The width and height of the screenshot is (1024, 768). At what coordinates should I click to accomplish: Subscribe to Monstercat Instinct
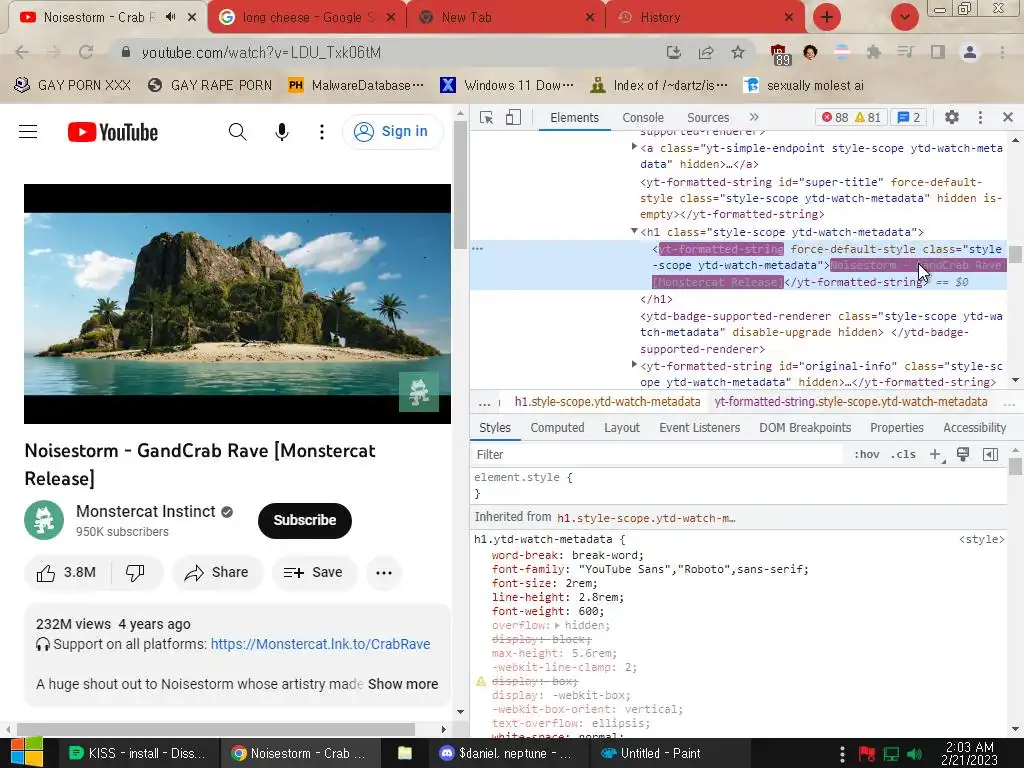tap(304, 520)
